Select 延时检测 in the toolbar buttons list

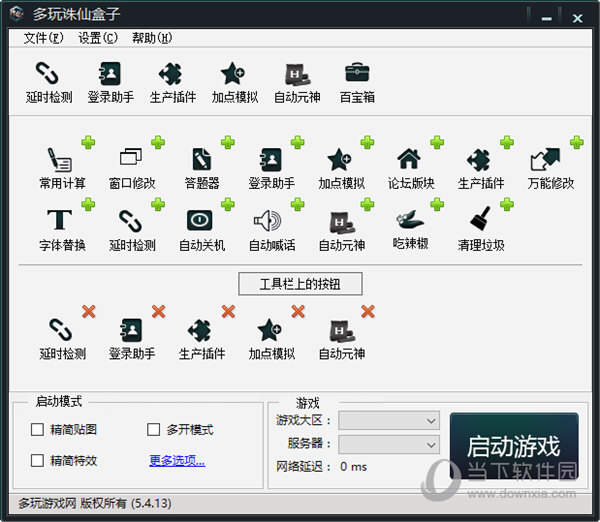62,339
